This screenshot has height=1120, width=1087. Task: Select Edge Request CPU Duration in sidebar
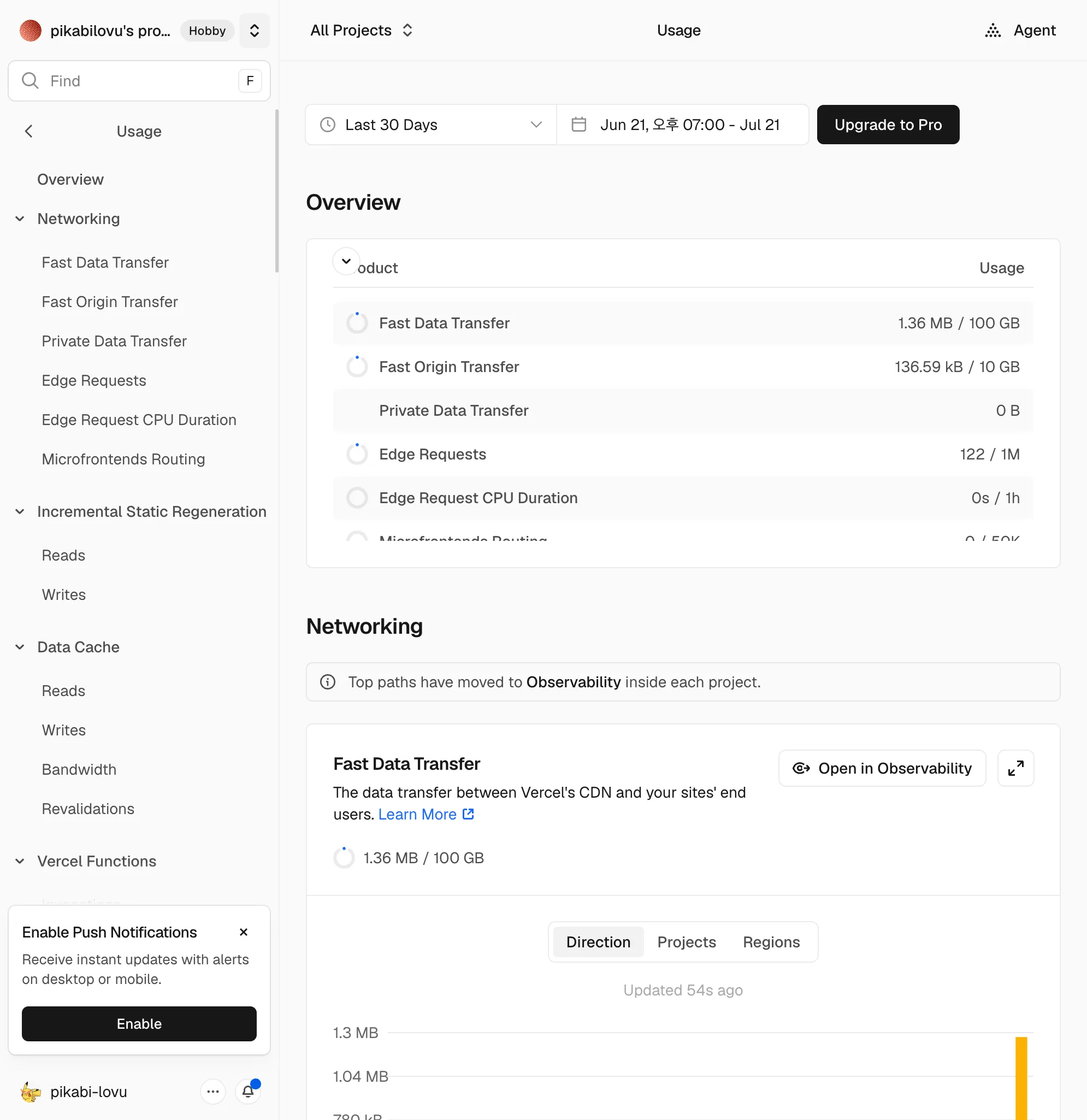(139, 420)
